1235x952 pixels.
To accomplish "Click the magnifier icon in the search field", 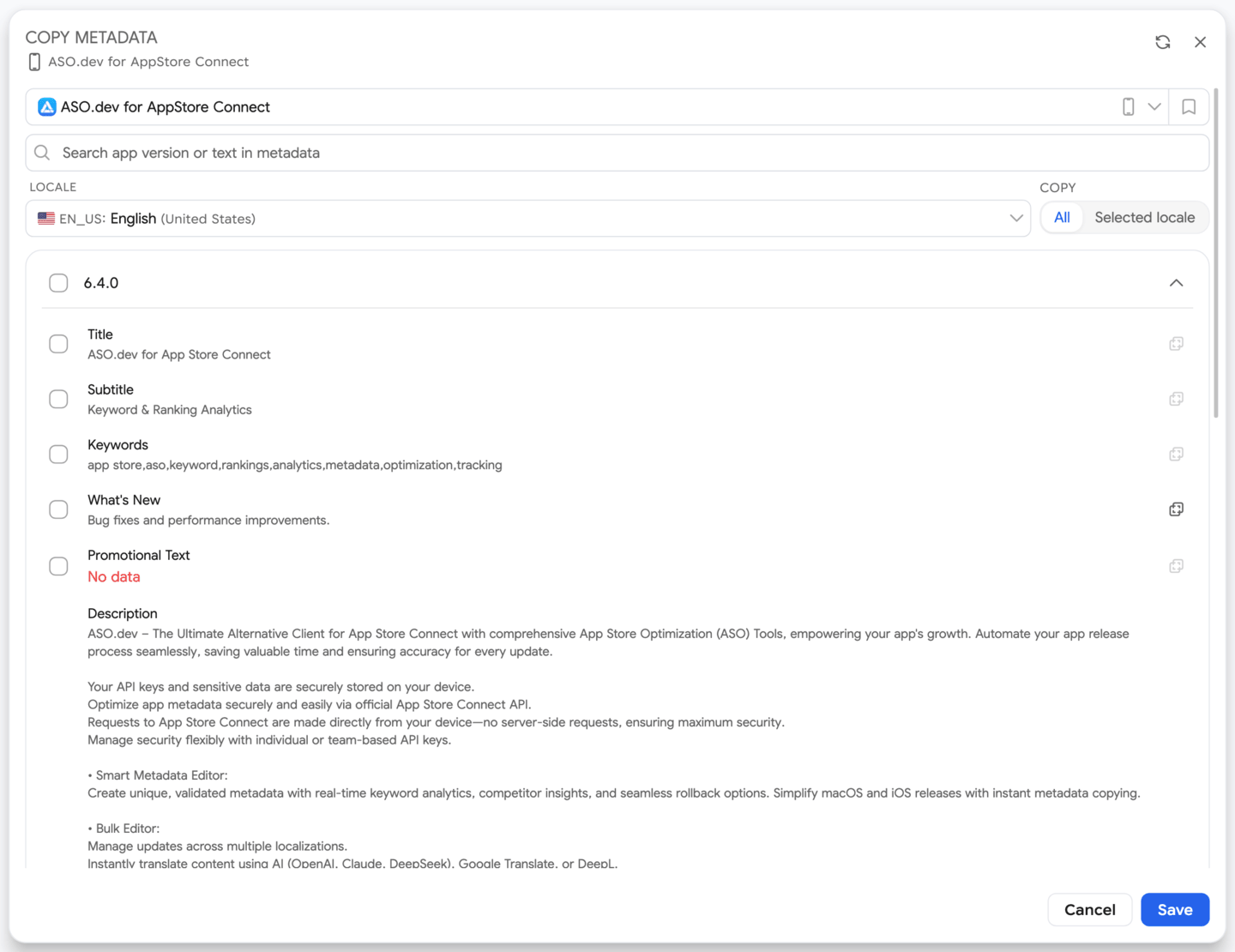I will pyautogui.click(x=42, y=153).
